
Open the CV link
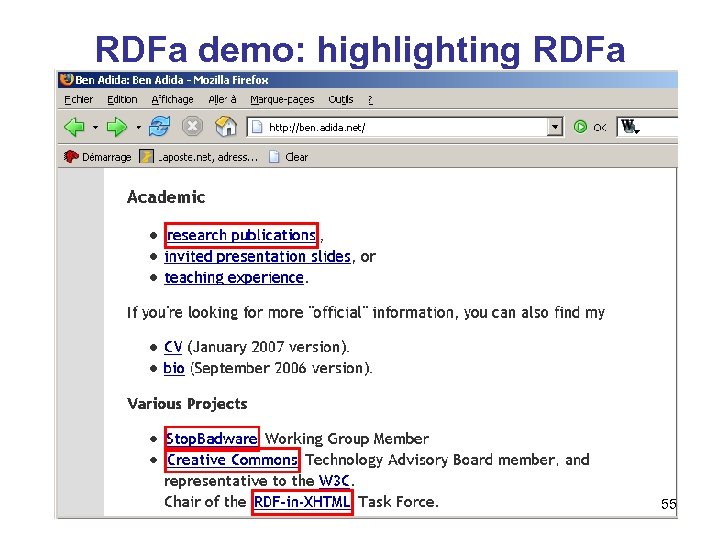(x=173, y=347)
